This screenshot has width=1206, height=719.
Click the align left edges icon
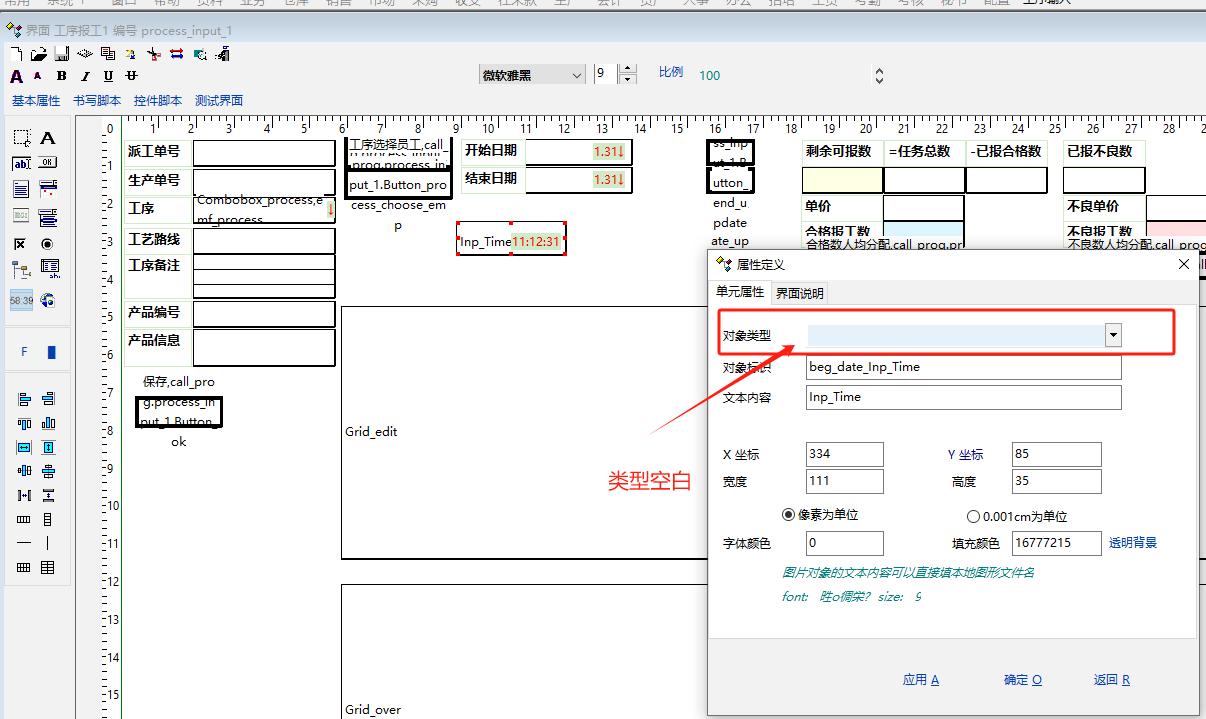[x=22, y=399]
